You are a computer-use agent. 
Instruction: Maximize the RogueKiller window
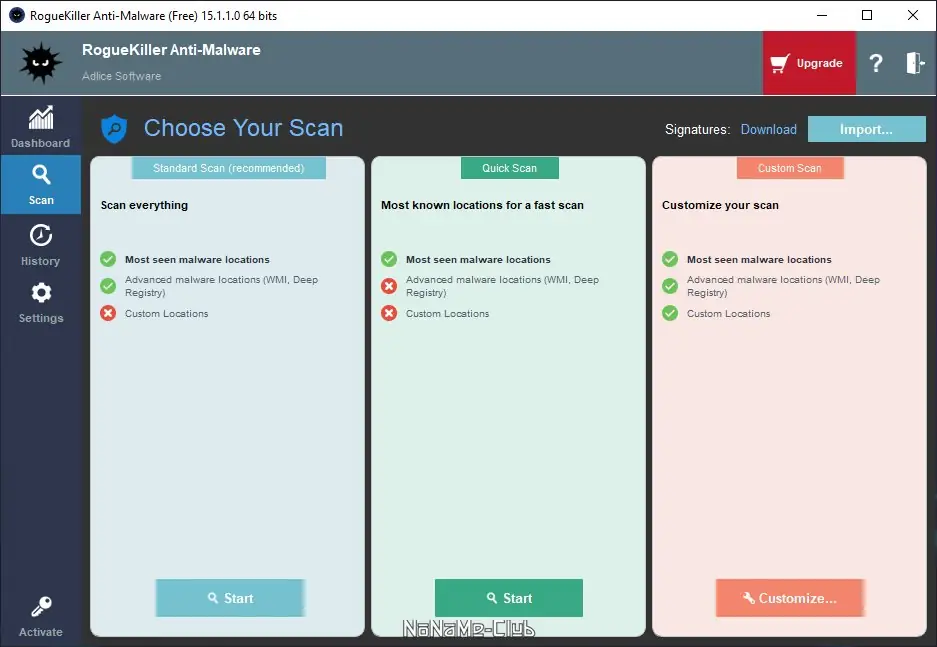tap(867, 16)
